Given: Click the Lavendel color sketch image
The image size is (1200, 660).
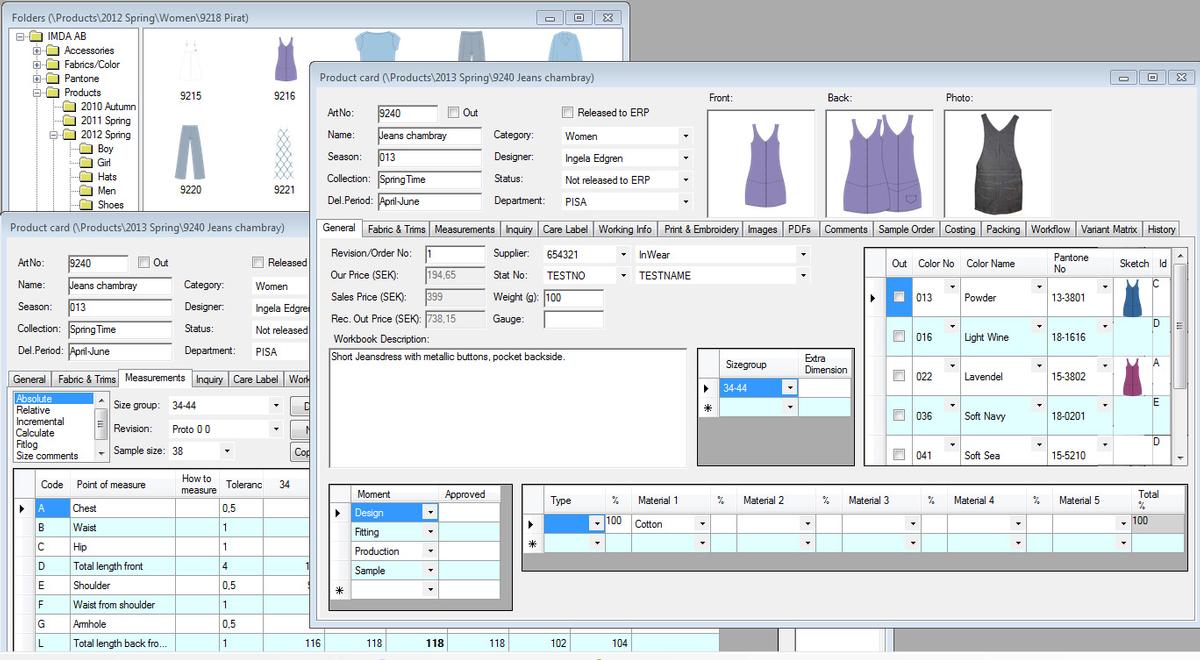Looking at the screenshot, I should (1132, 377).
